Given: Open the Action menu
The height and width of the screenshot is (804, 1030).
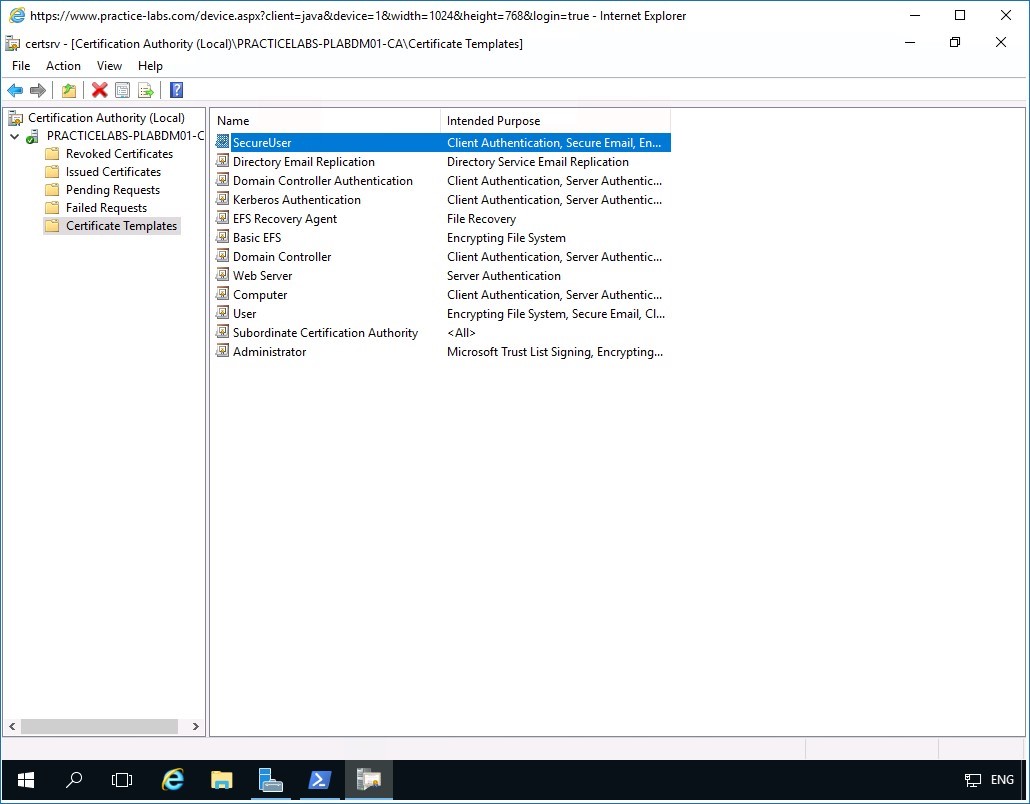Looking at the screenshot, I should (x=63, y=66).
